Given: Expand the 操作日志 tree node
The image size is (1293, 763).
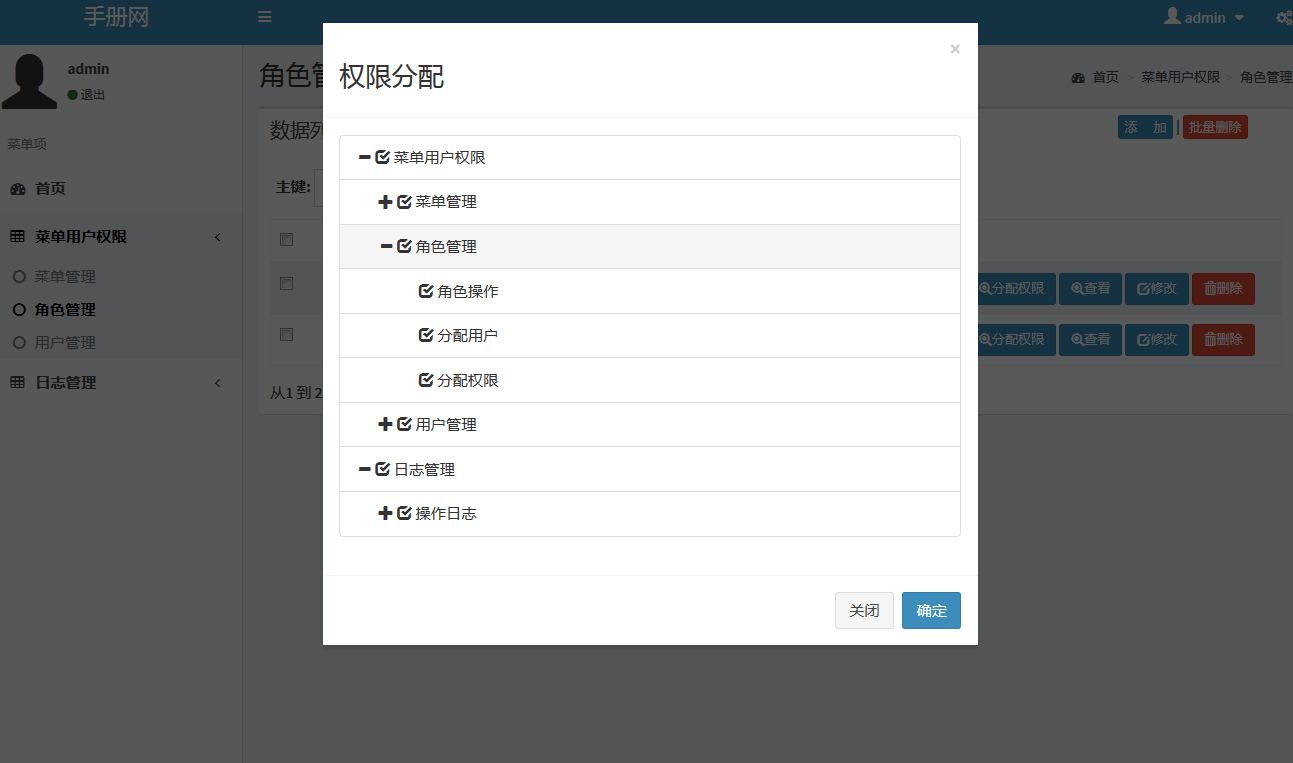Looking at the screenshot, I should (385, 514).
